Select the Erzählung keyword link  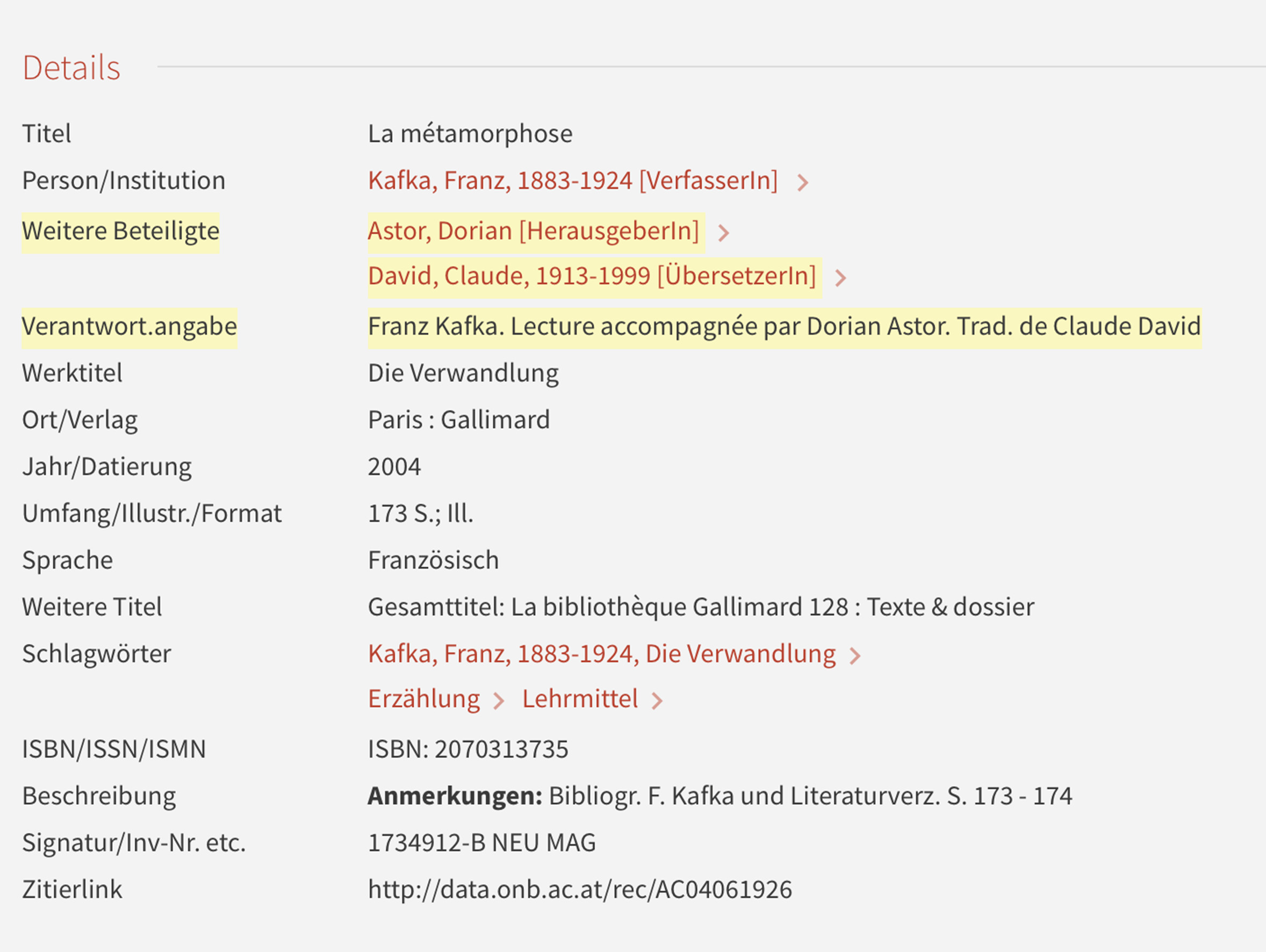point(424,699)
